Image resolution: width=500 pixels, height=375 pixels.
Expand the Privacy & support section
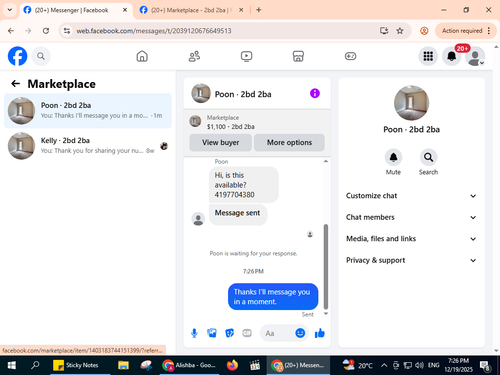pos(411,260)
